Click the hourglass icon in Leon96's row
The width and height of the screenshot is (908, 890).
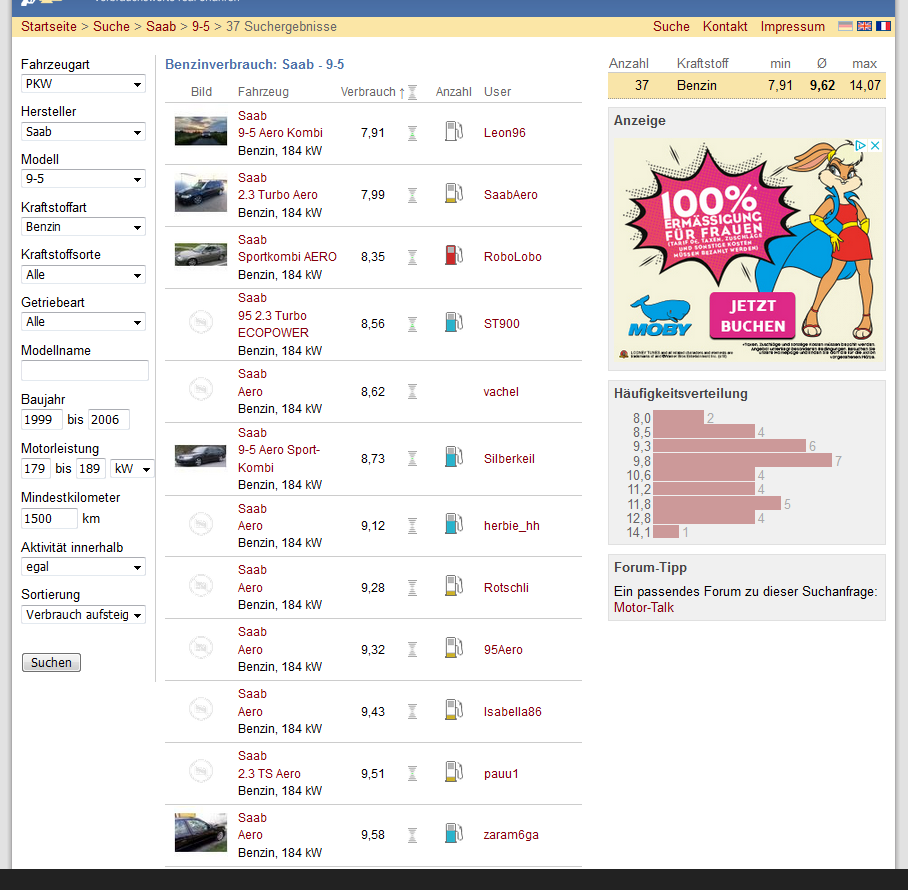(x=412, y=133)
